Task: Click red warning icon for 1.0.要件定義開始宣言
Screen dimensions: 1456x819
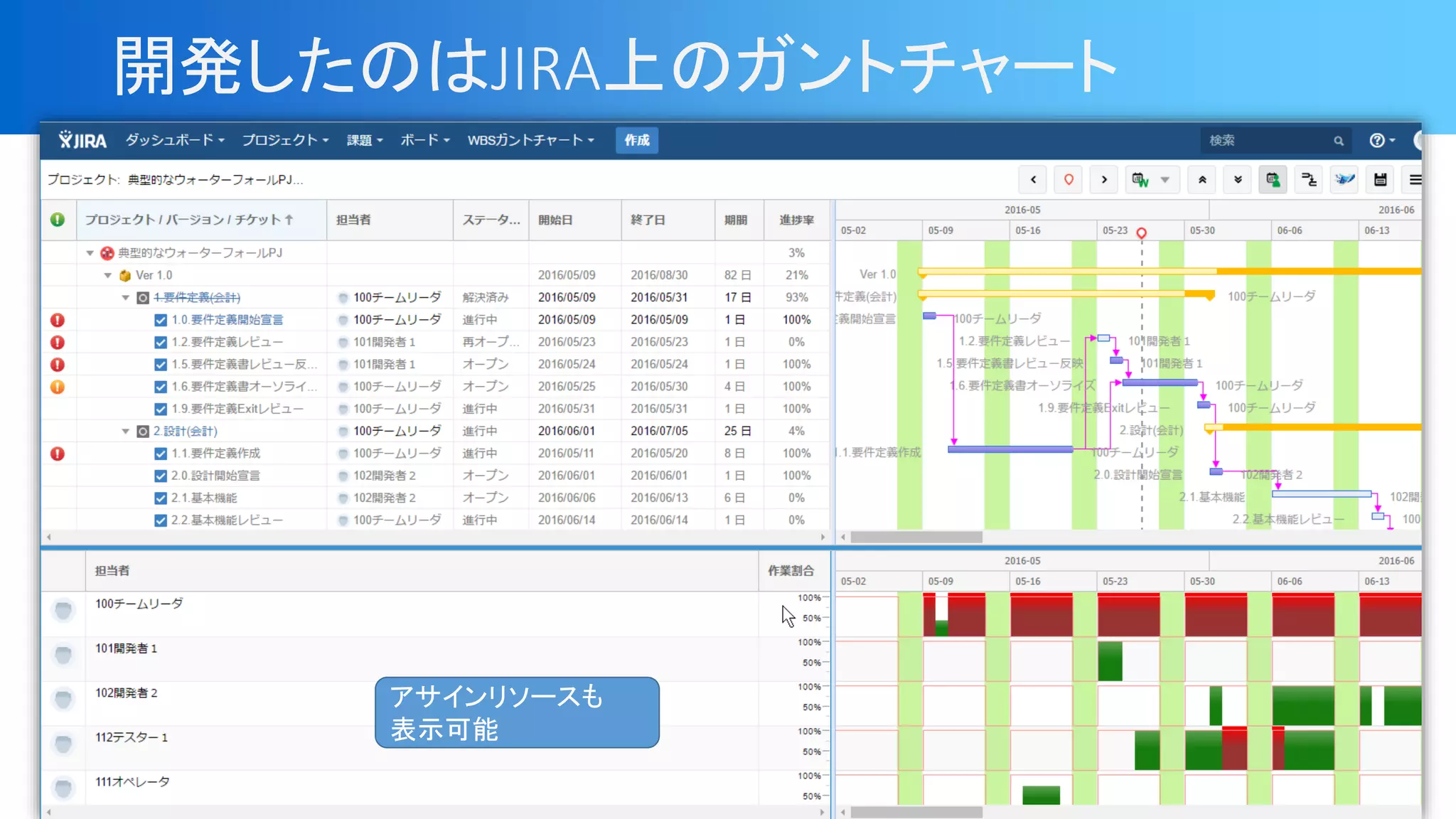Action: coord(58,320)
